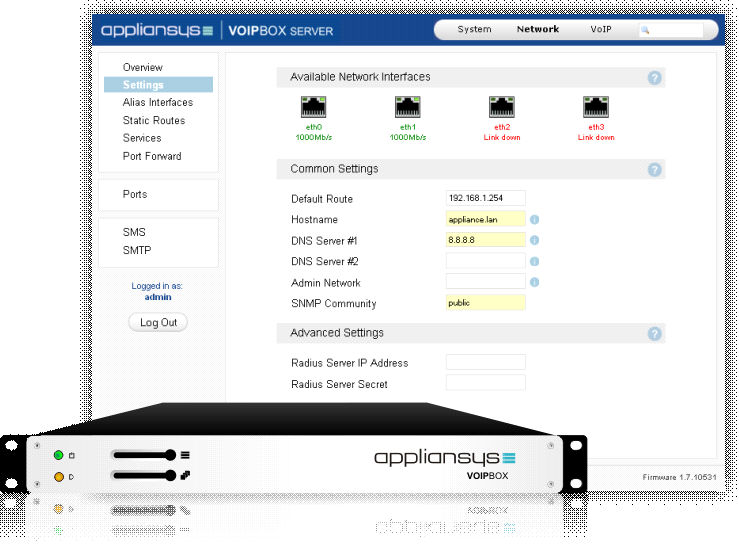739x551 pixels.
Task: Click the appliansys logo in the header
Action: 157,30
